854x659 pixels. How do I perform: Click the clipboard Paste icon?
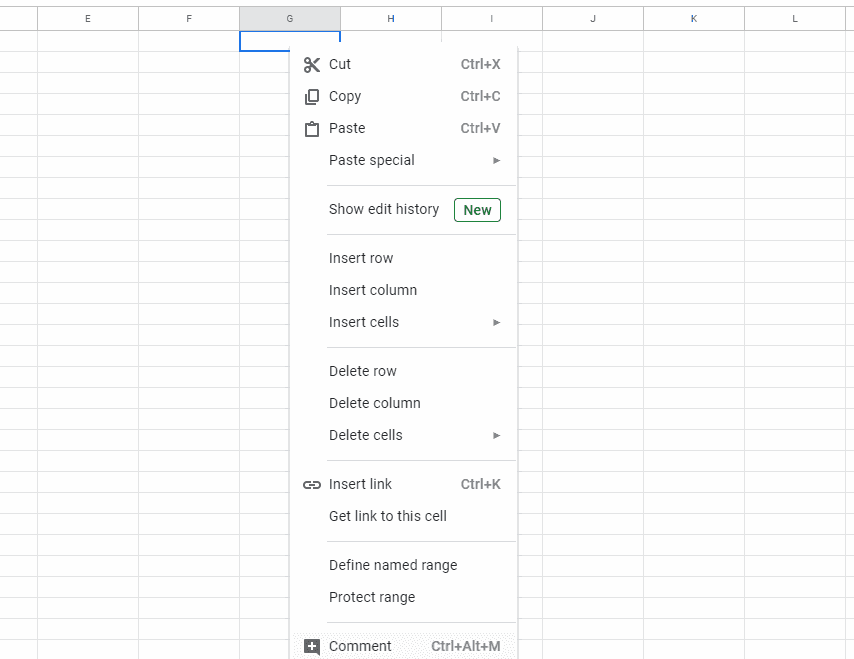(312, 129)
